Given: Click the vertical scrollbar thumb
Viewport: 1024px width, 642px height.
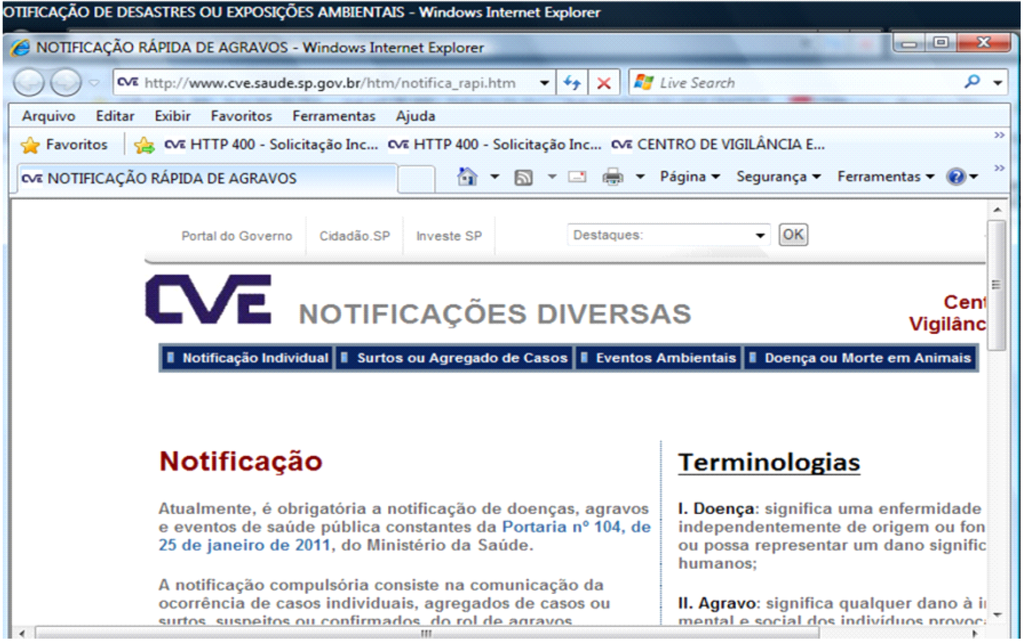Looking at the screenshot, I should tap(997, 285).
